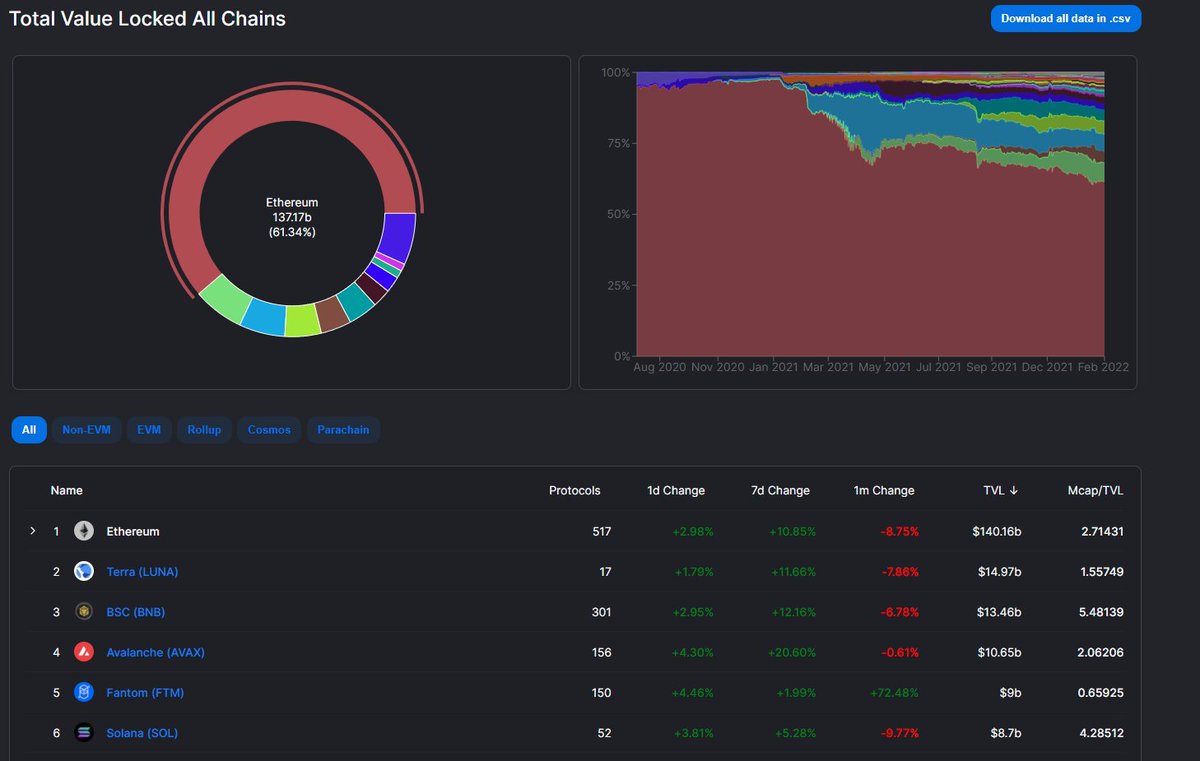The width and height of the screenshot is (1200, 761).
Task: Select the All filter tab
Action: pos(29,430)
